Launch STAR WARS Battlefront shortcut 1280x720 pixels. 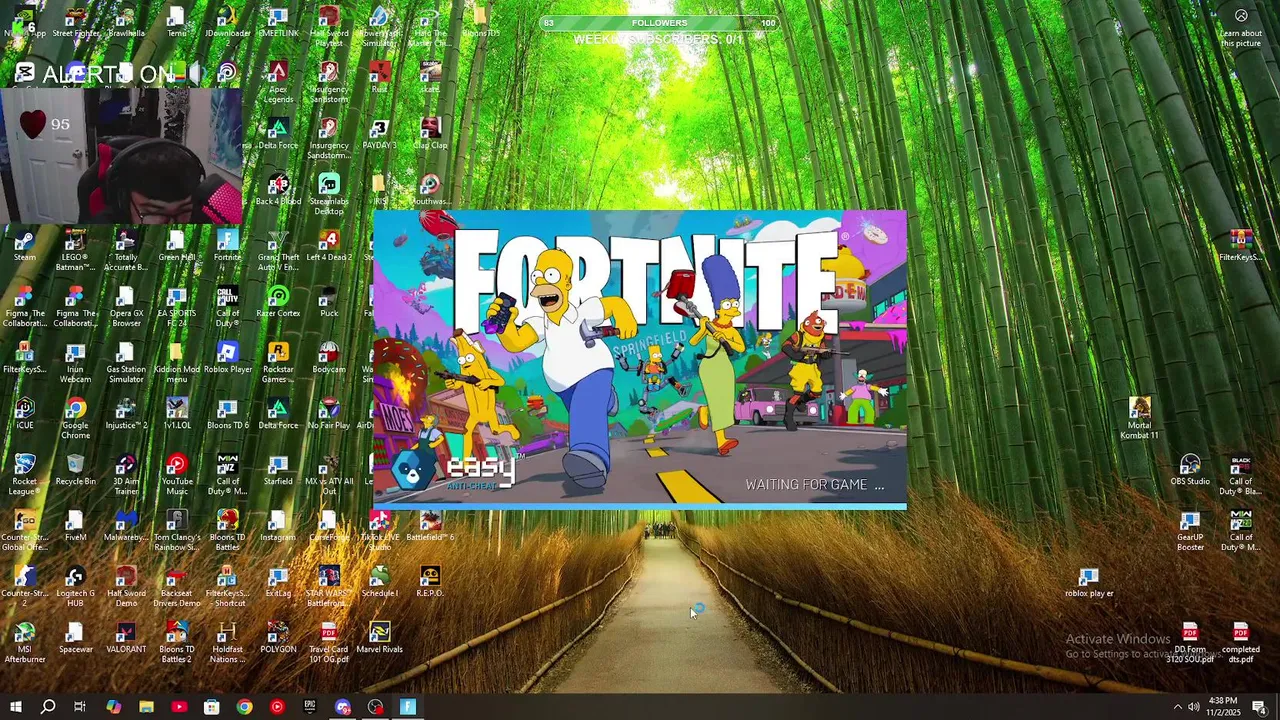tap(329, 587)
